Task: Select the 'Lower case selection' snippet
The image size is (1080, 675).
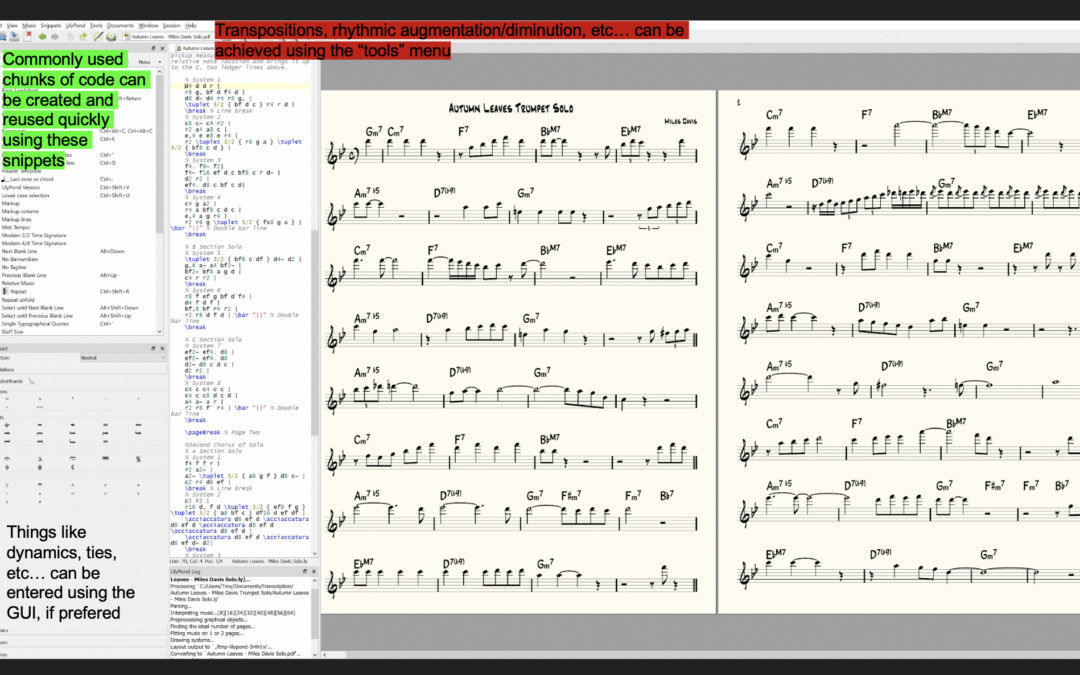Action: pos(25,196)
